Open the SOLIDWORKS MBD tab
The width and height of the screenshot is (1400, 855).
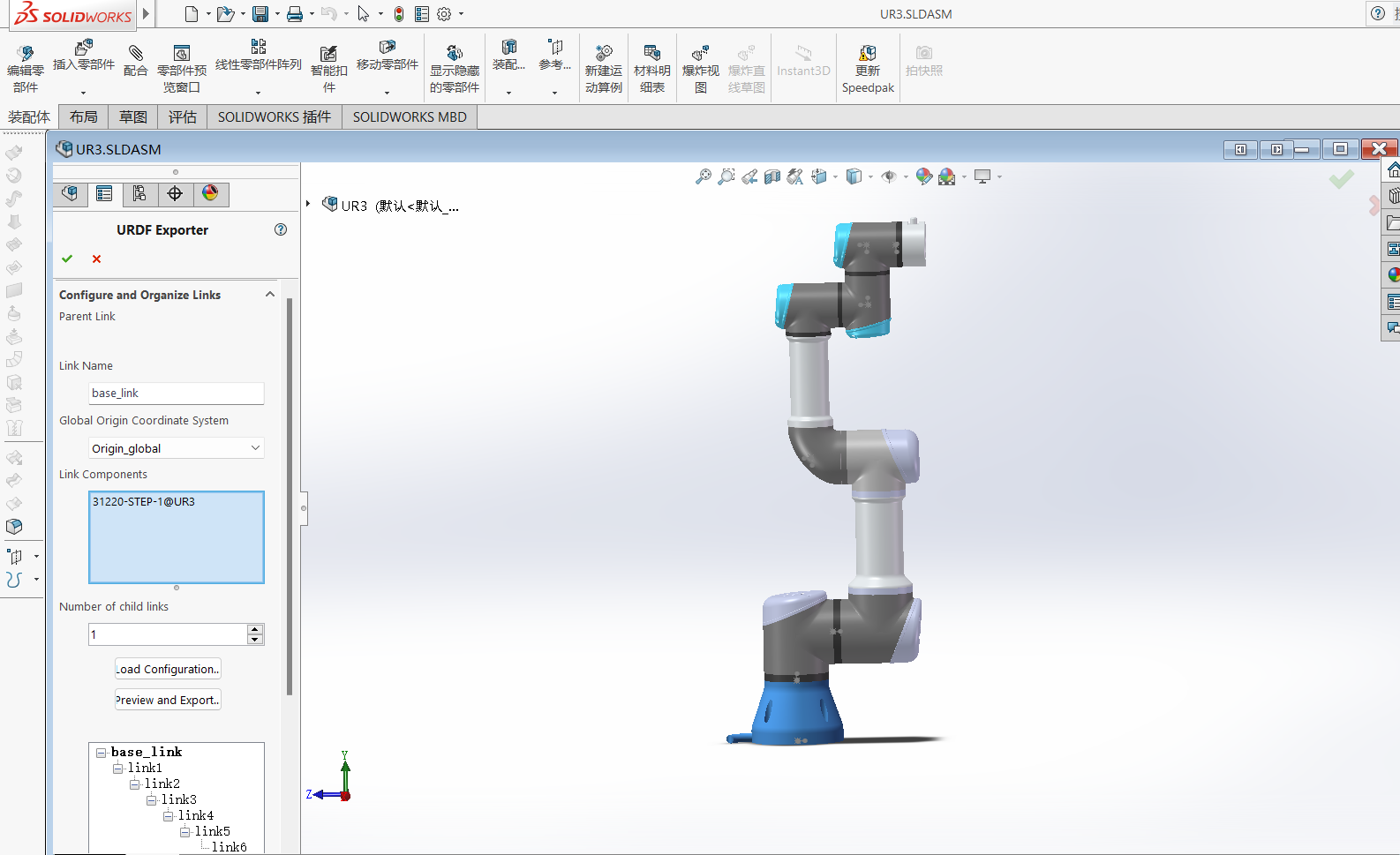click(x=410, y=116)
